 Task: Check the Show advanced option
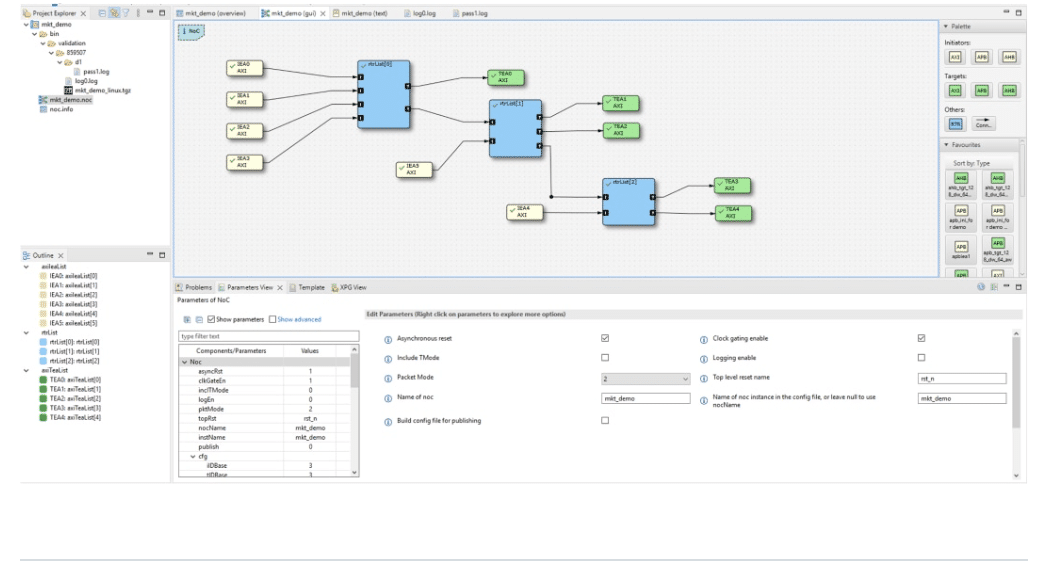coord(270,319)
